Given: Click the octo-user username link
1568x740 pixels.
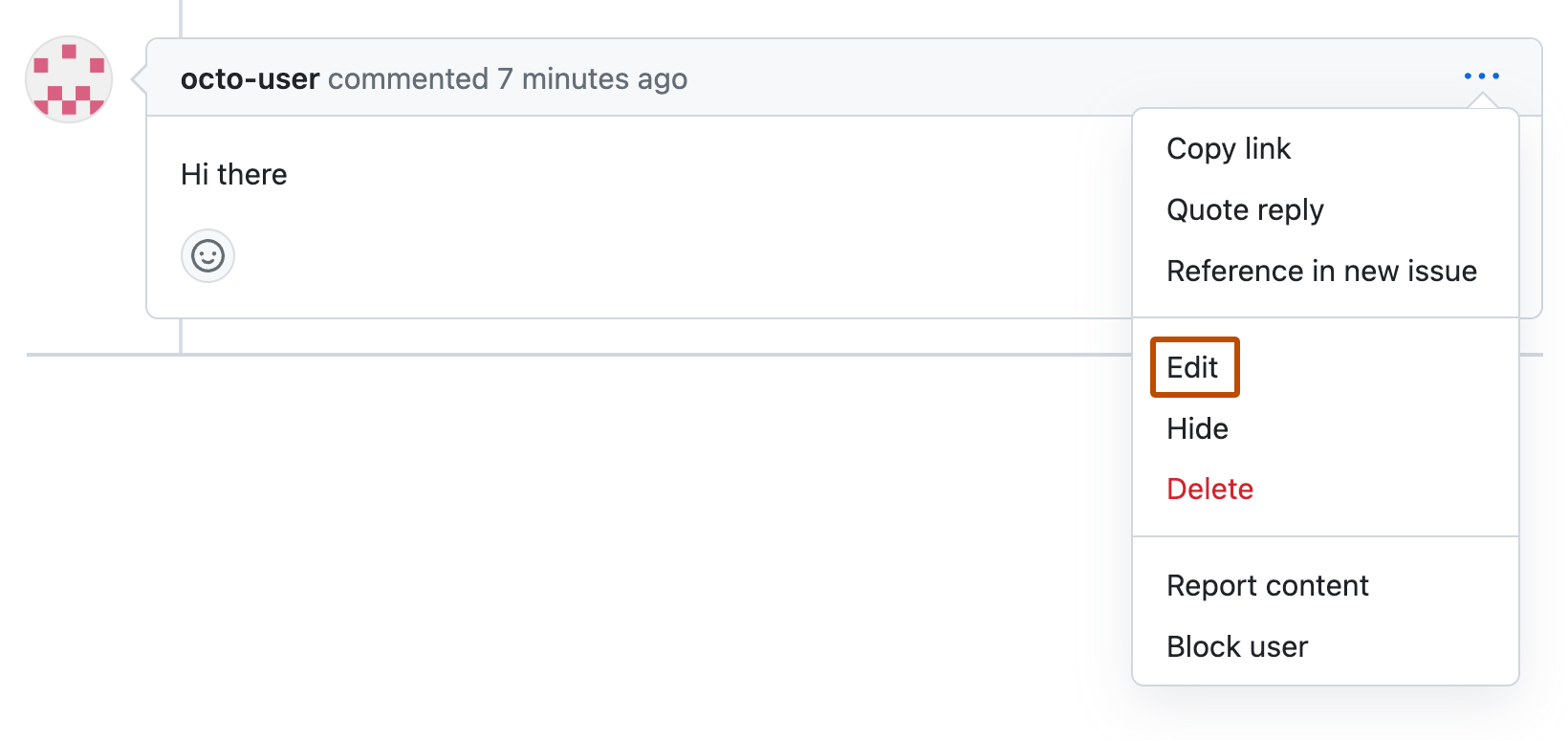Looking at the screenshot, I should [x=250, y=79].
